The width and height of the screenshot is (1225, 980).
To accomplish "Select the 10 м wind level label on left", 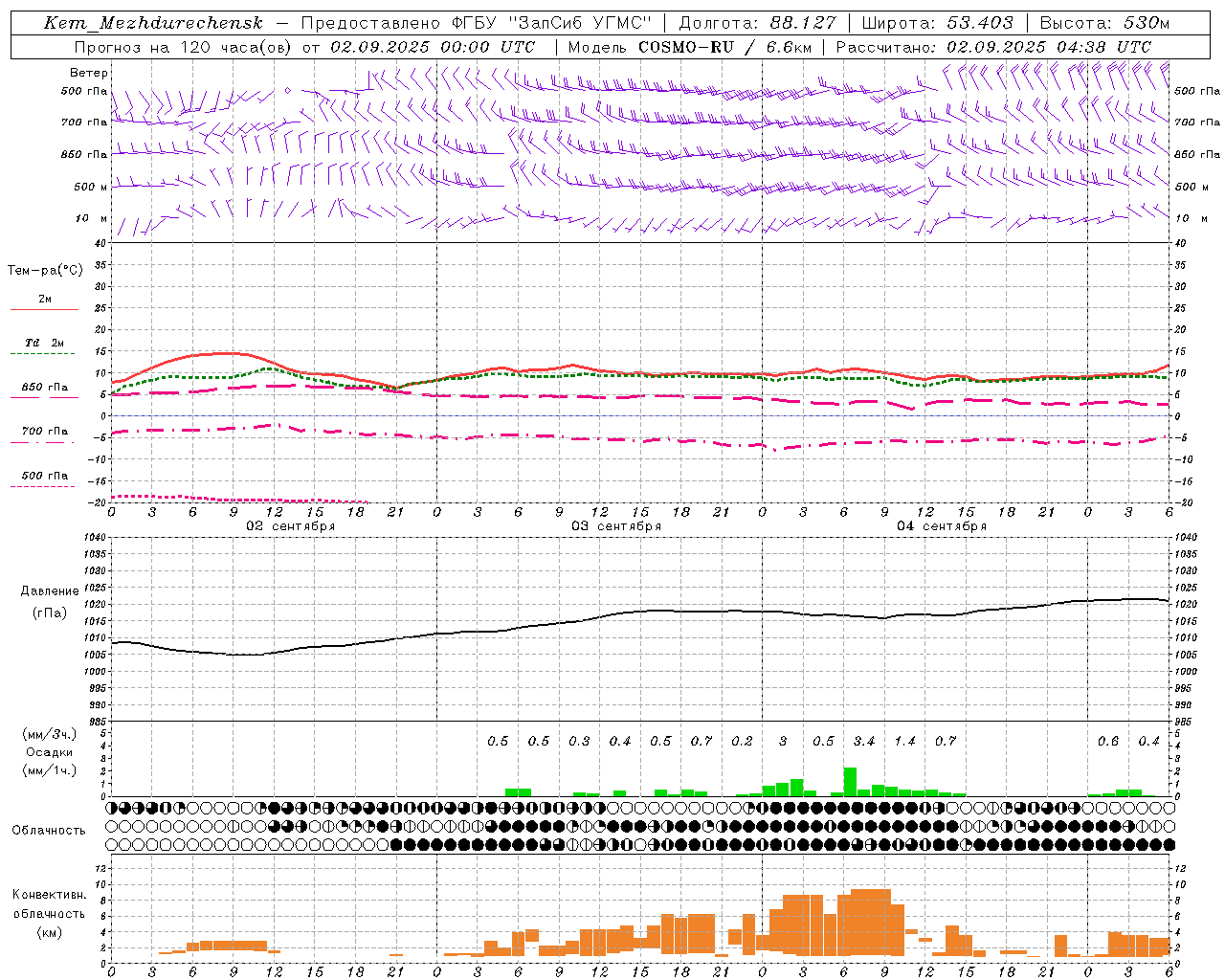I will [x=92, y=218].
